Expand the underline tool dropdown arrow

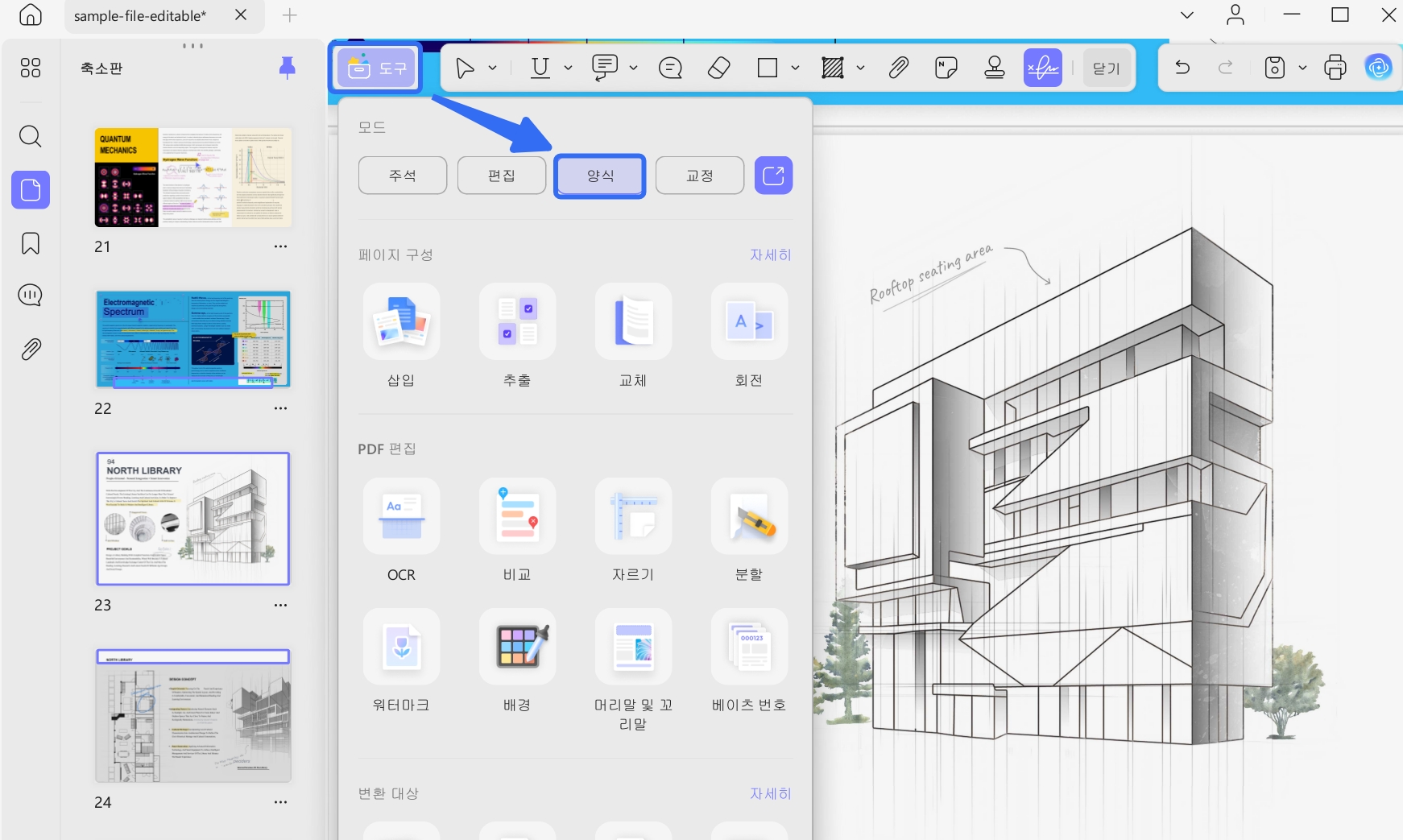[568, 68]
